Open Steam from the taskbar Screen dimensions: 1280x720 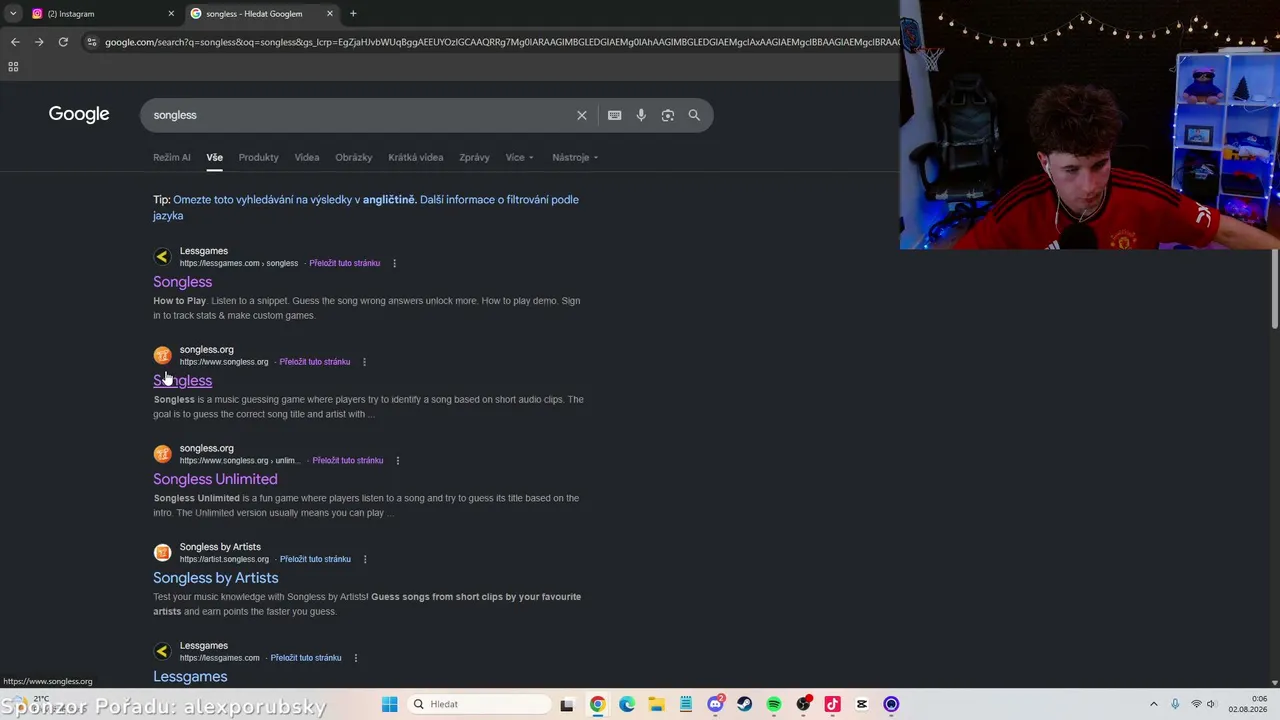[745, 704]
